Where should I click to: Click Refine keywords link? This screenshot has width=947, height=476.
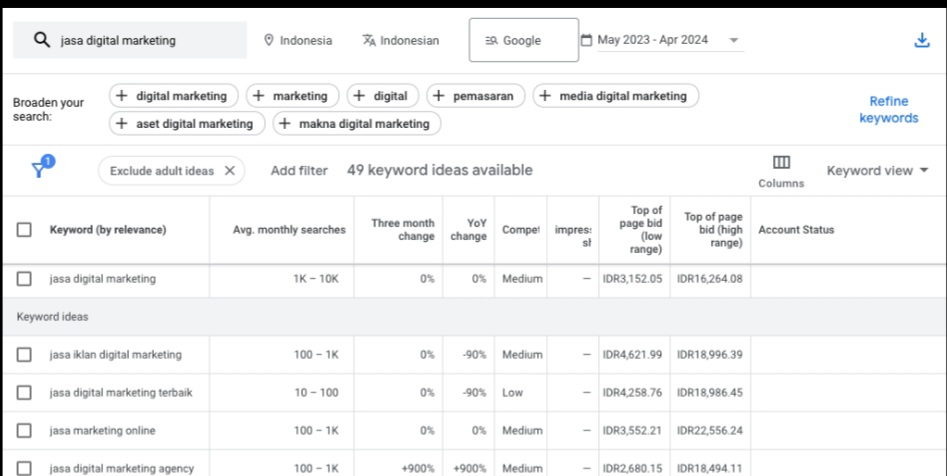pyautogui.click(x=888, y=110)
